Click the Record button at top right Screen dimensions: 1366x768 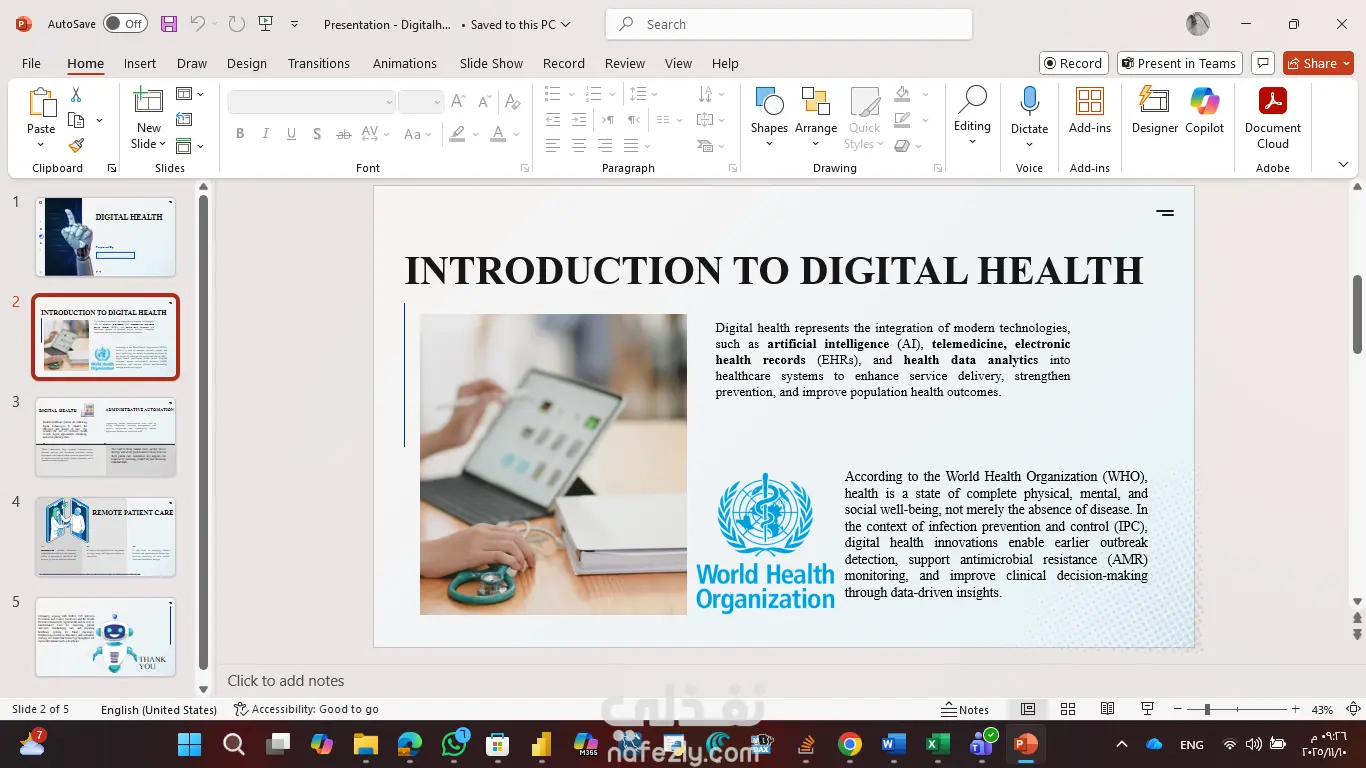pos(1072,63)
